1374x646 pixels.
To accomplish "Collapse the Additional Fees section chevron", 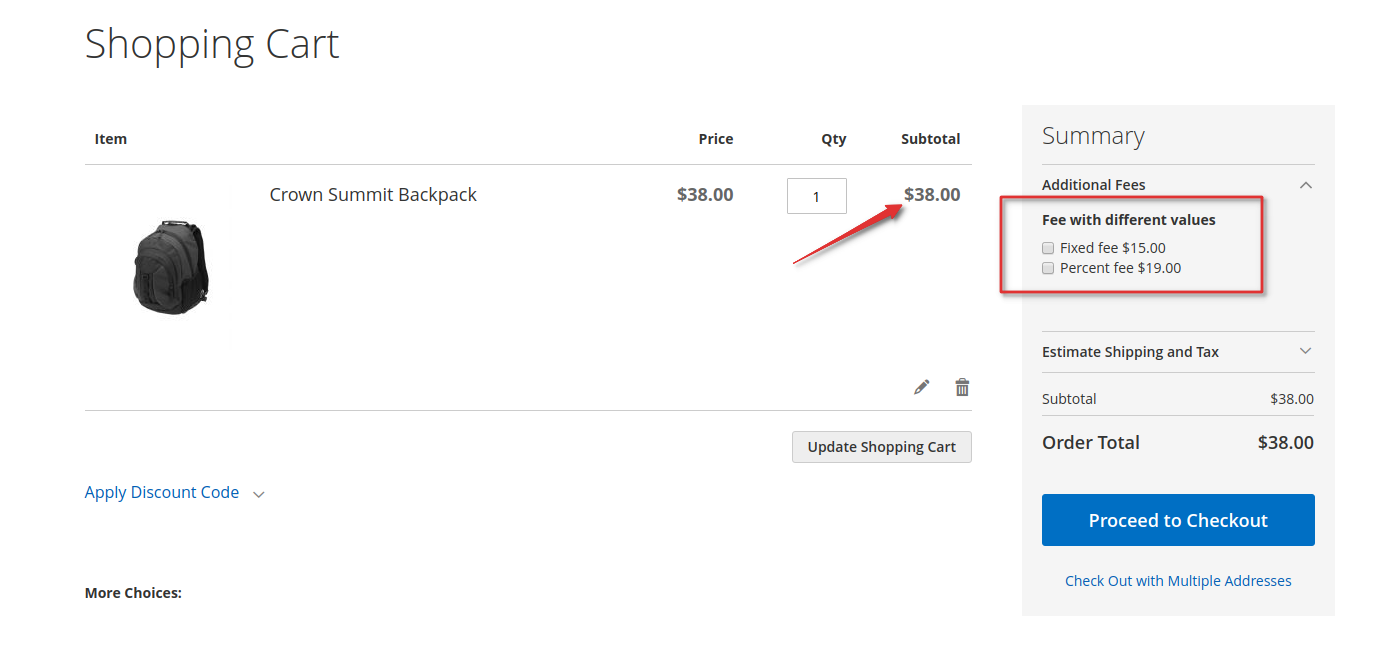I will pyautogui.click(x=1305, y=185).
